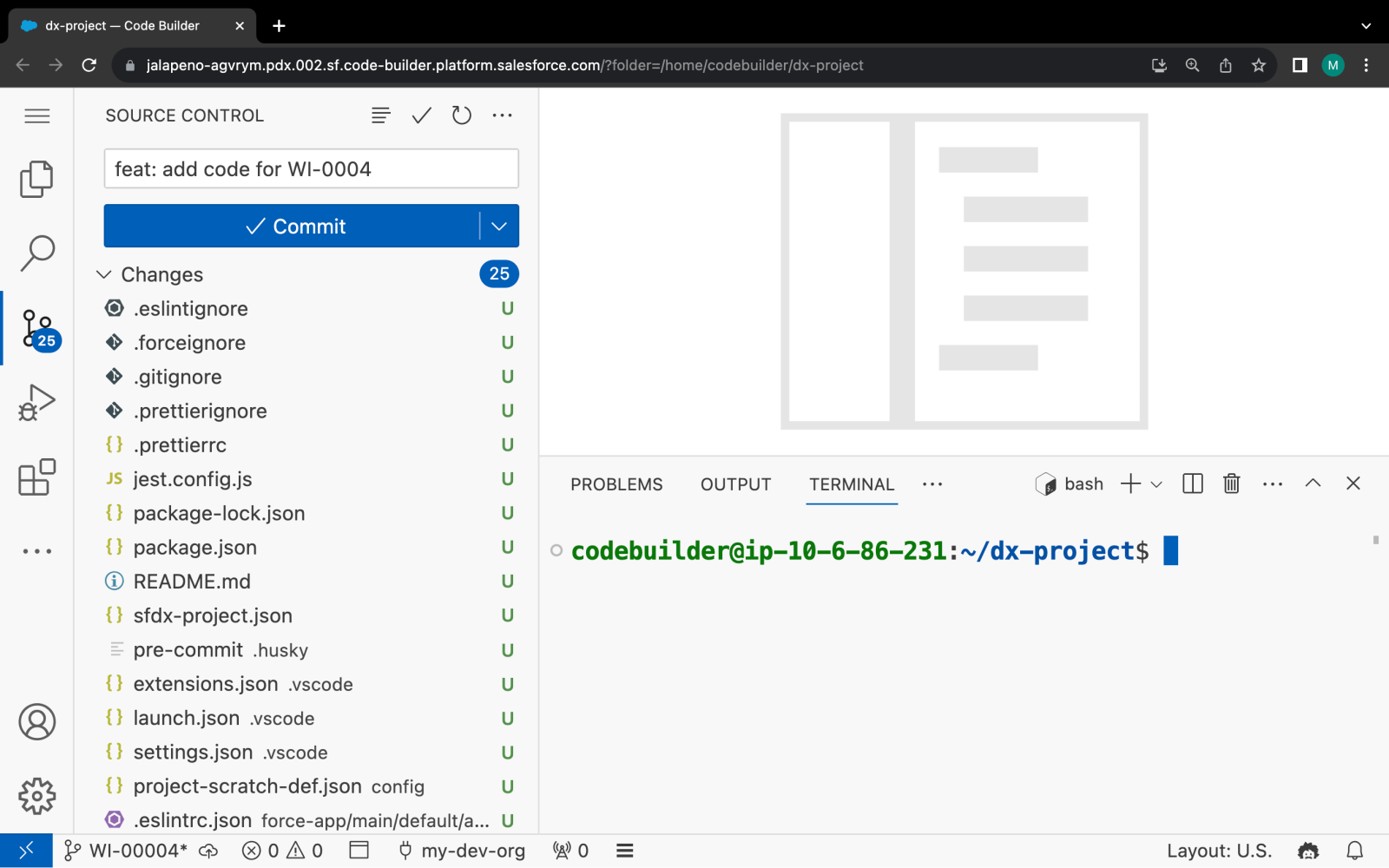1389x868 pixels.
Task: Click the Layout: U.S. status item
Action: 1219,851
